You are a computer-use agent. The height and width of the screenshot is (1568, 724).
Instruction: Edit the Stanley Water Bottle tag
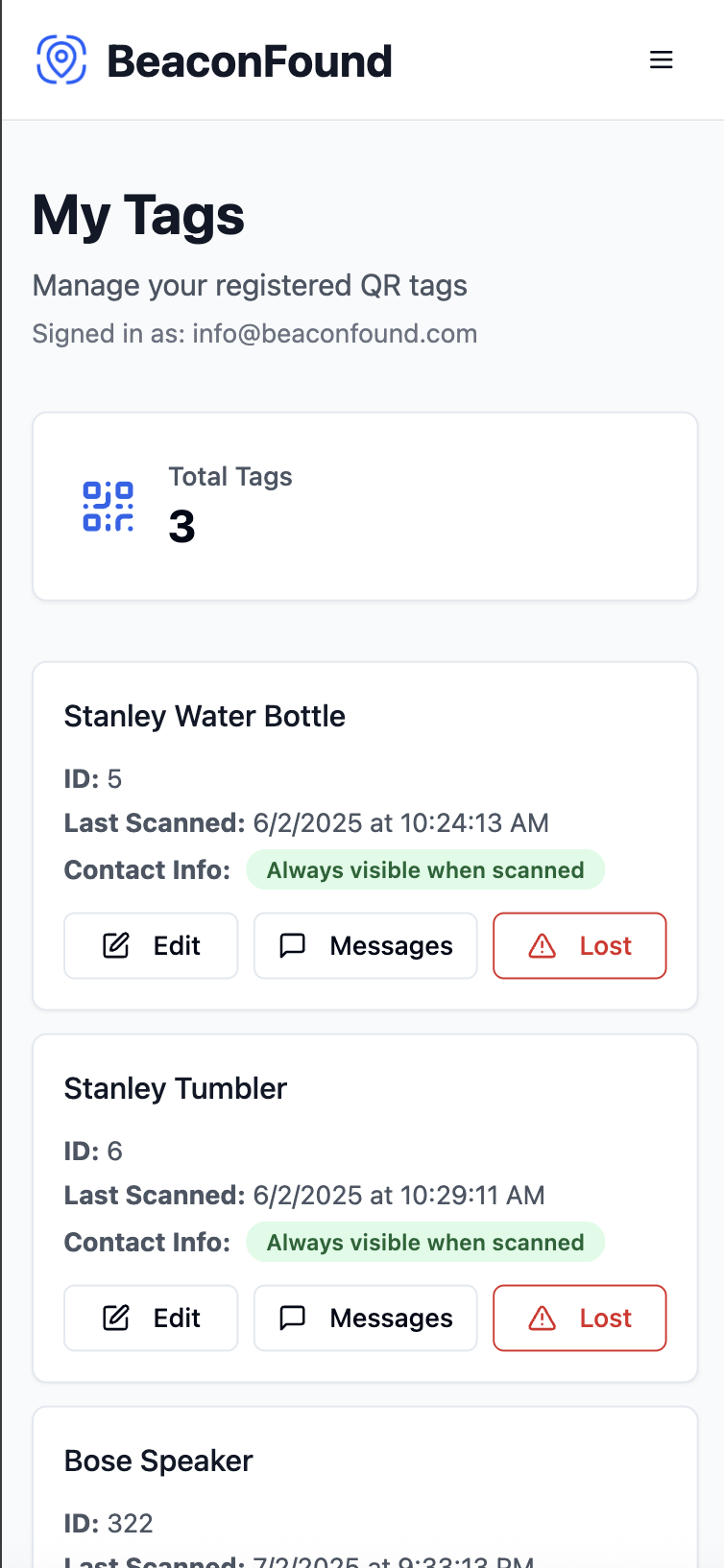click(x=151, y=945)
